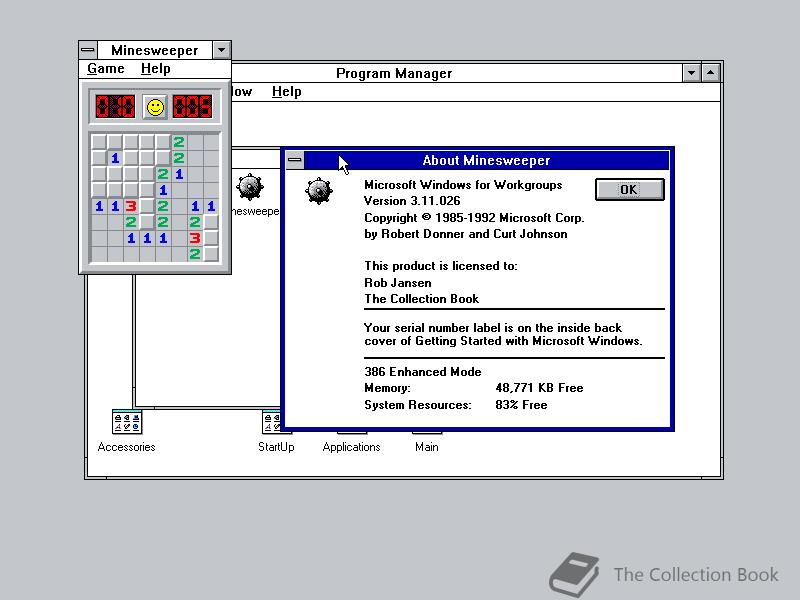The image size is (800, 600).
Task: Open the Game menu in Minesweeper
Action: 106,68
